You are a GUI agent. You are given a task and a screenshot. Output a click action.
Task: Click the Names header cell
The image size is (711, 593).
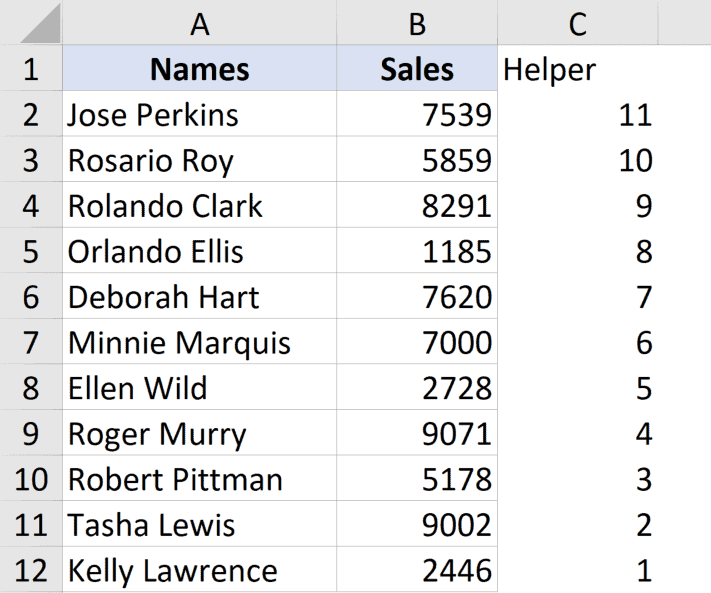pyautogui.click(x=199, y=69)
